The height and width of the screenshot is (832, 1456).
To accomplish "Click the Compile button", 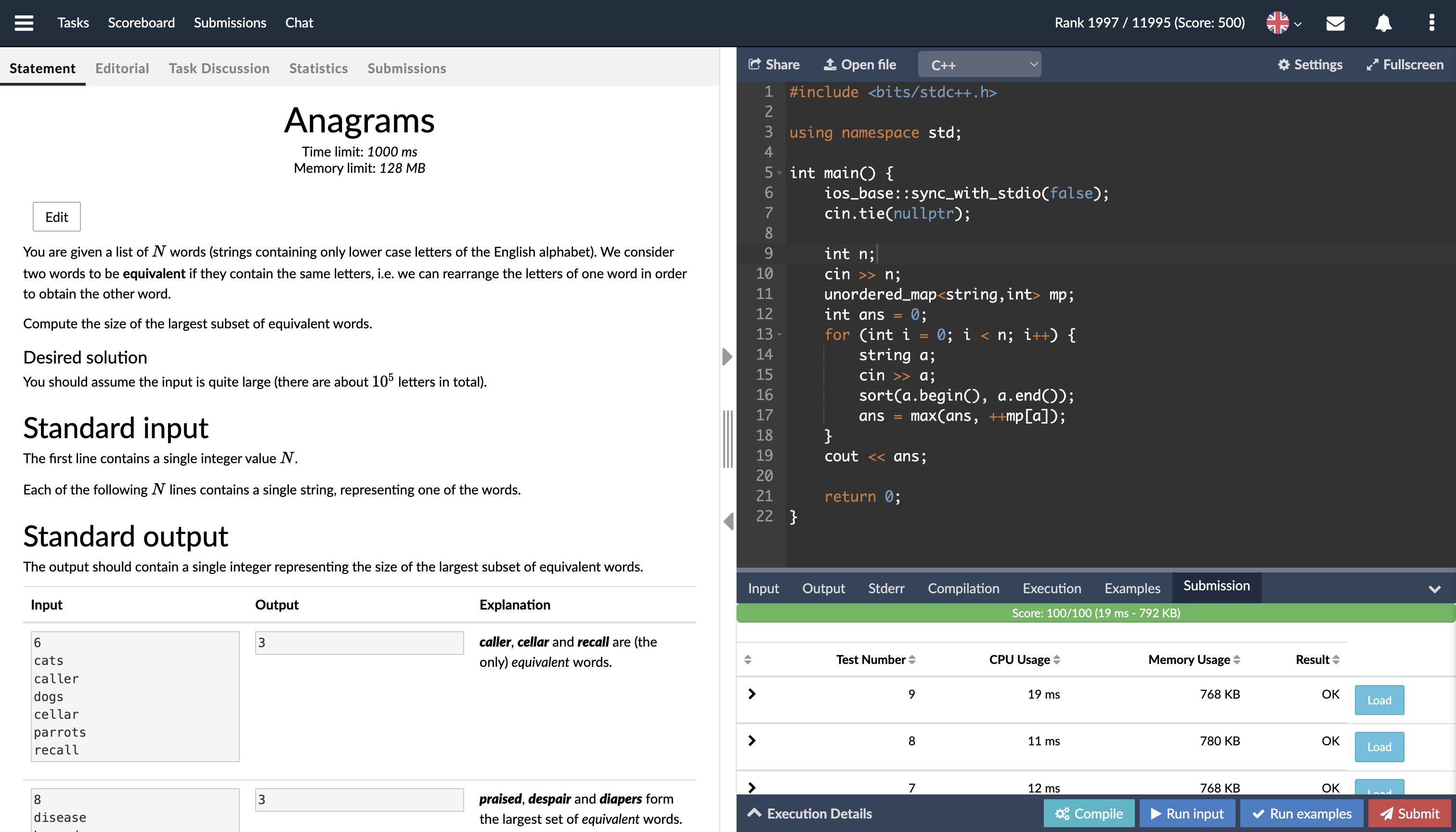I will 1089,813.
